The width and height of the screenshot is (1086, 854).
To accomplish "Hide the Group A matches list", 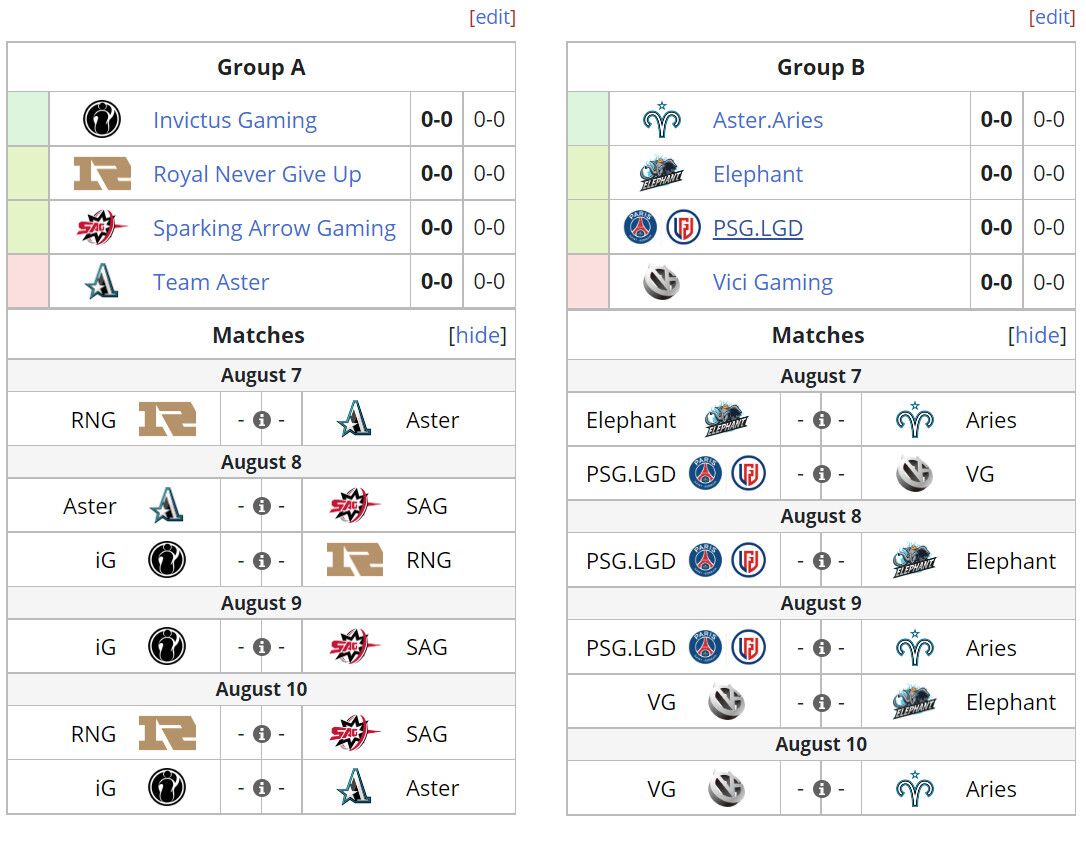I will pos(477,335).
